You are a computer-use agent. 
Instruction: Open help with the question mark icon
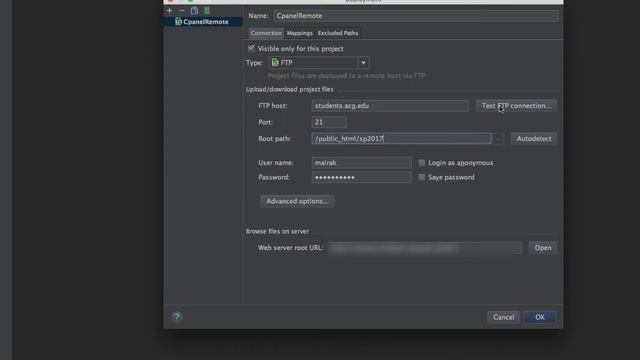point(177,317)
